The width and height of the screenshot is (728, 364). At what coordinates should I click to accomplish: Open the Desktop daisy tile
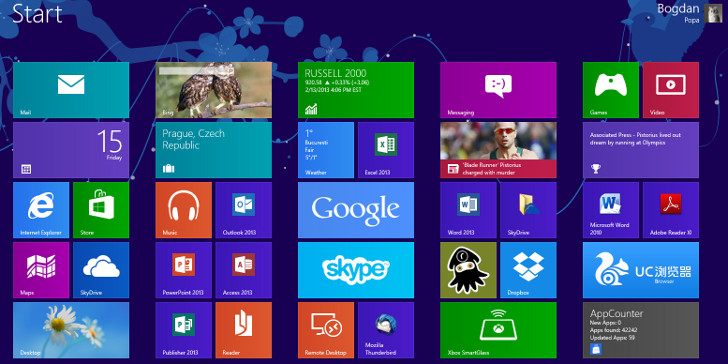pos(71,330)
